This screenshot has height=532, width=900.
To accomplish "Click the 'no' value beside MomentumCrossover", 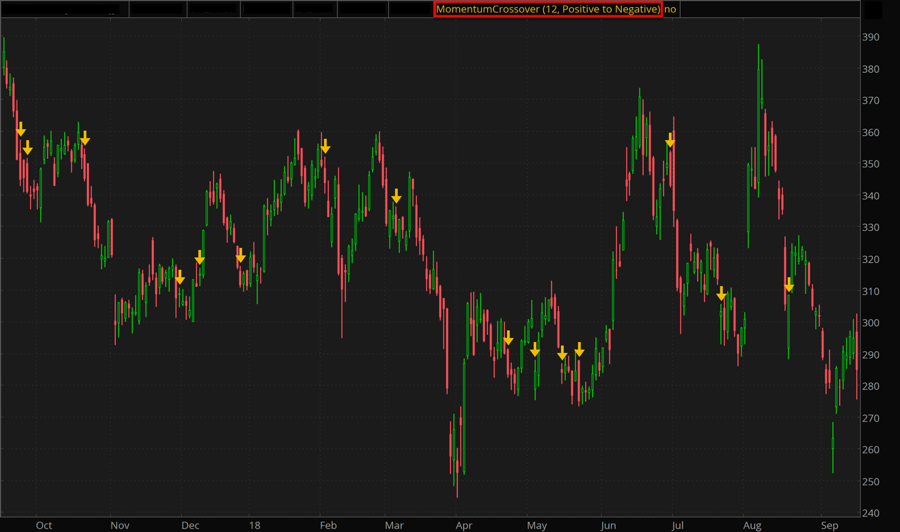I will (671, 9).
